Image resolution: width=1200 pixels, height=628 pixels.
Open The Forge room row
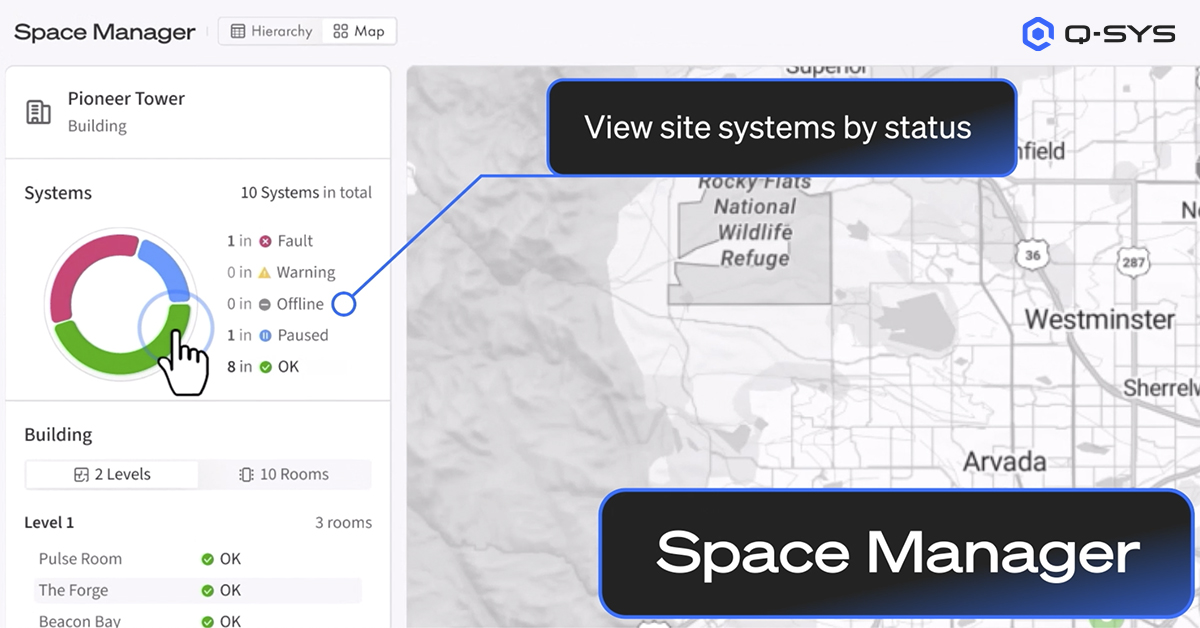click(198, 590)
